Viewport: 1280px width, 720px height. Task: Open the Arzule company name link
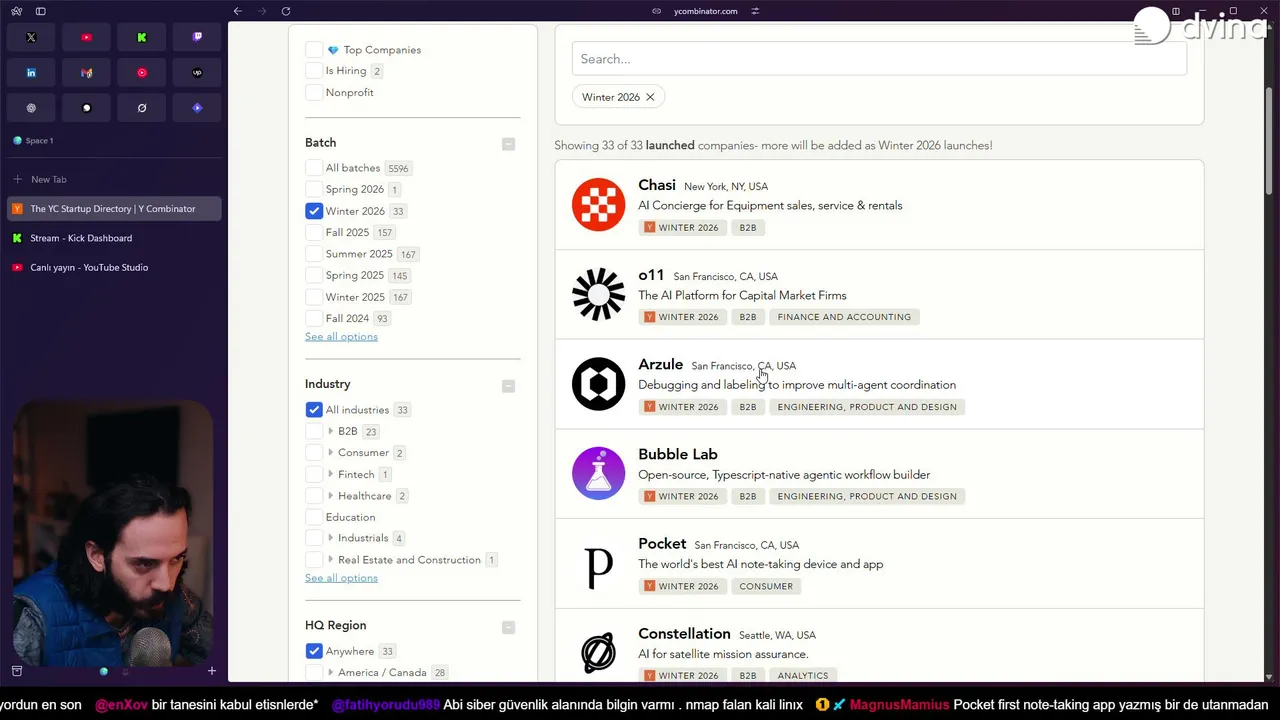660,364
